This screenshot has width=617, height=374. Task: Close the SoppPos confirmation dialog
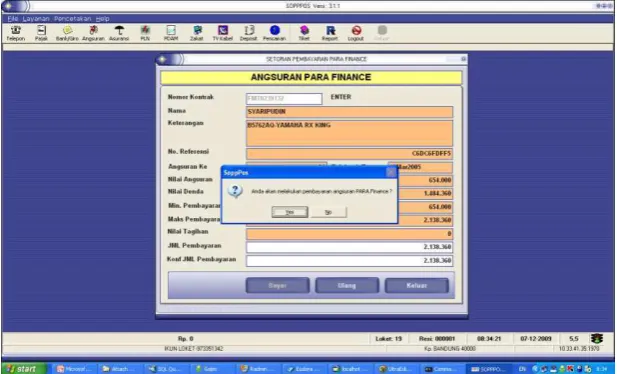click(391, 172)
